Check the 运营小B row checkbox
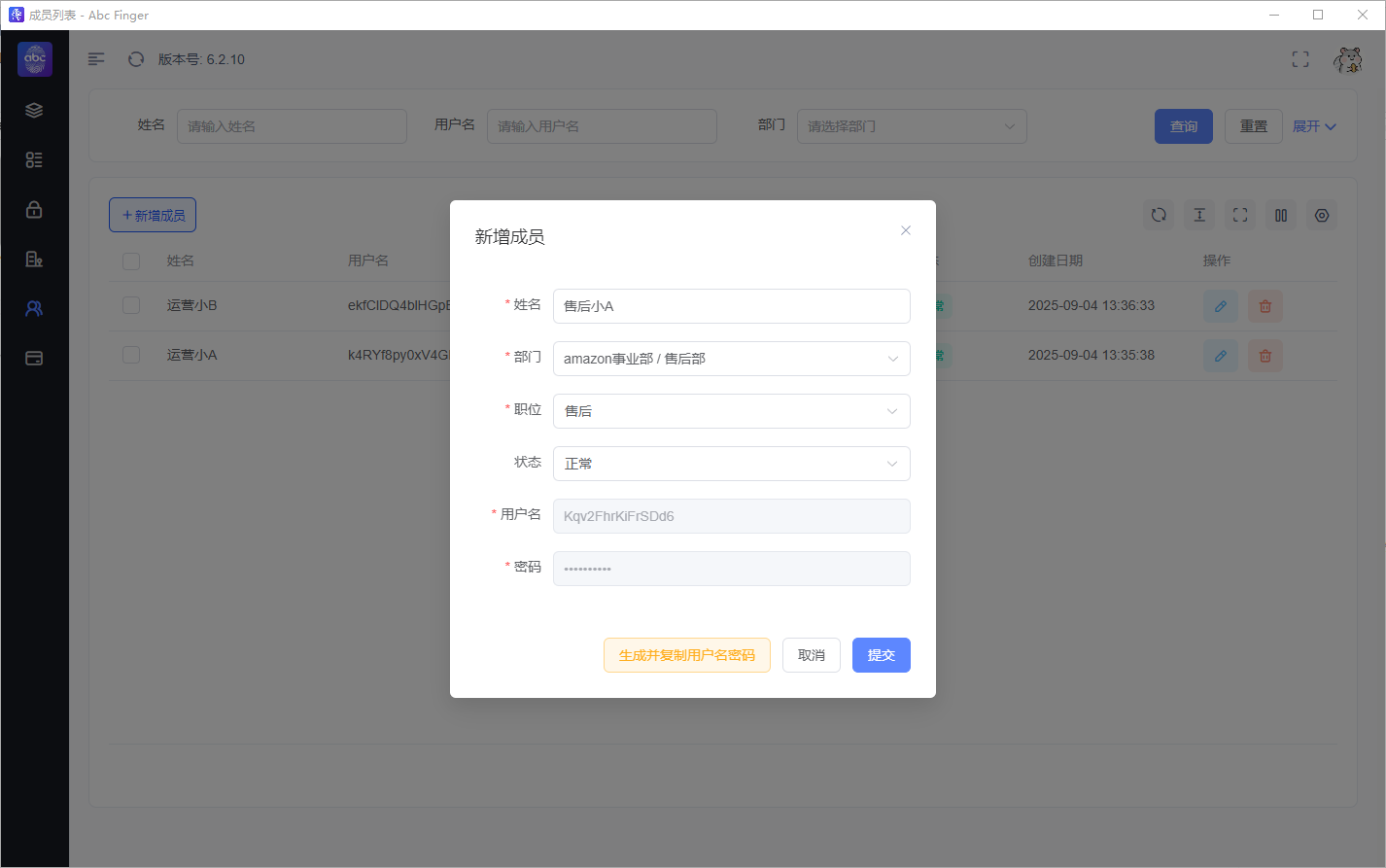This screenshot has height=868, width=1386. click(131, 305)
